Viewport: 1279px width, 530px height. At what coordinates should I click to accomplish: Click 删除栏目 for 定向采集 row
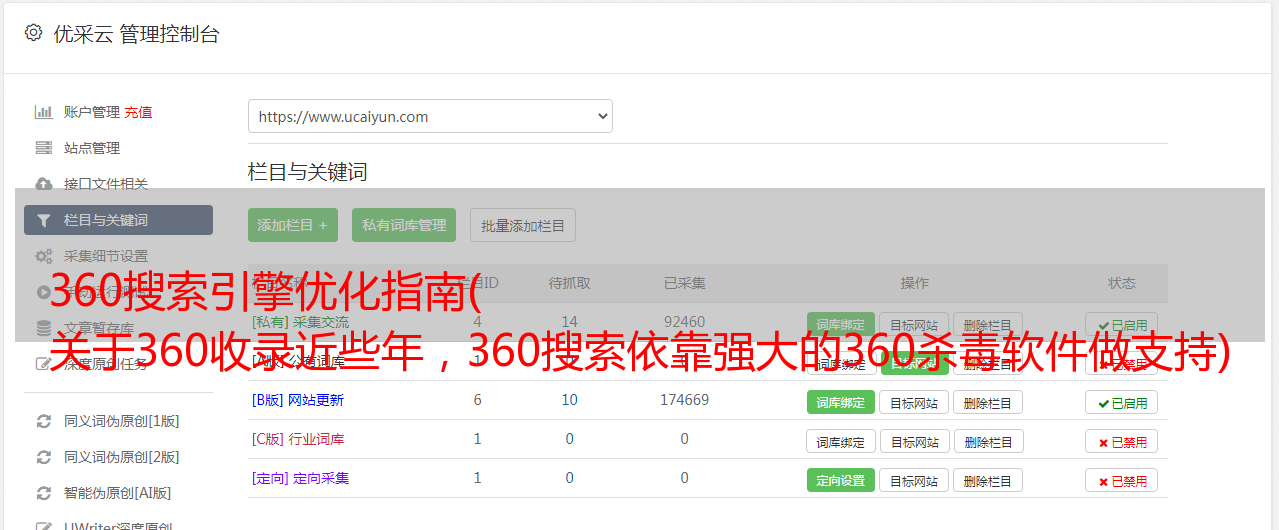(x=988, y=480)
